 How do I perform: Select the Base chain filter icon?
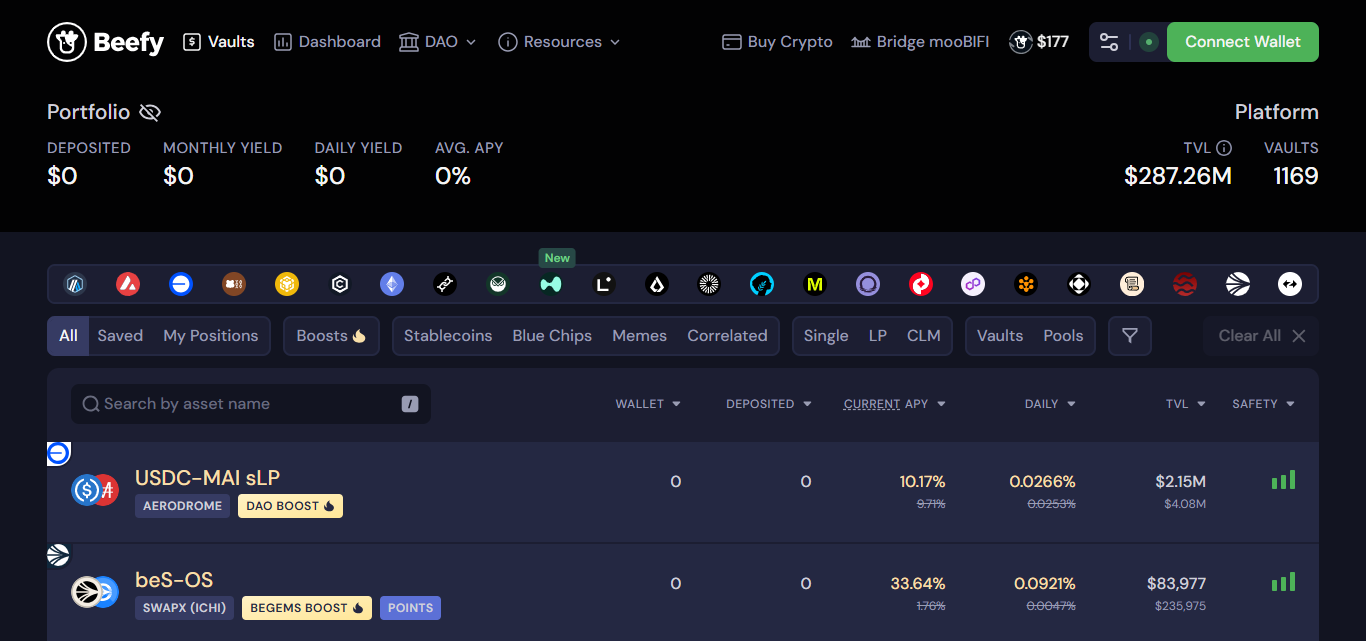click(x=181, y=285)
